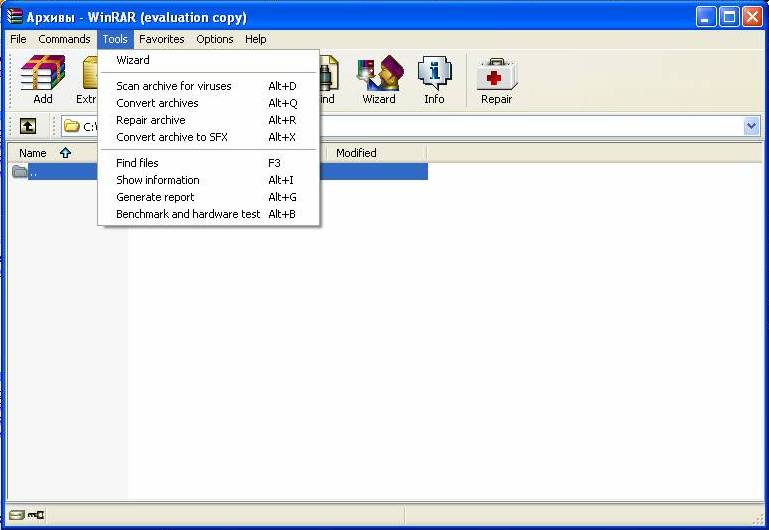Click the drive icon in the status bar

17,515
